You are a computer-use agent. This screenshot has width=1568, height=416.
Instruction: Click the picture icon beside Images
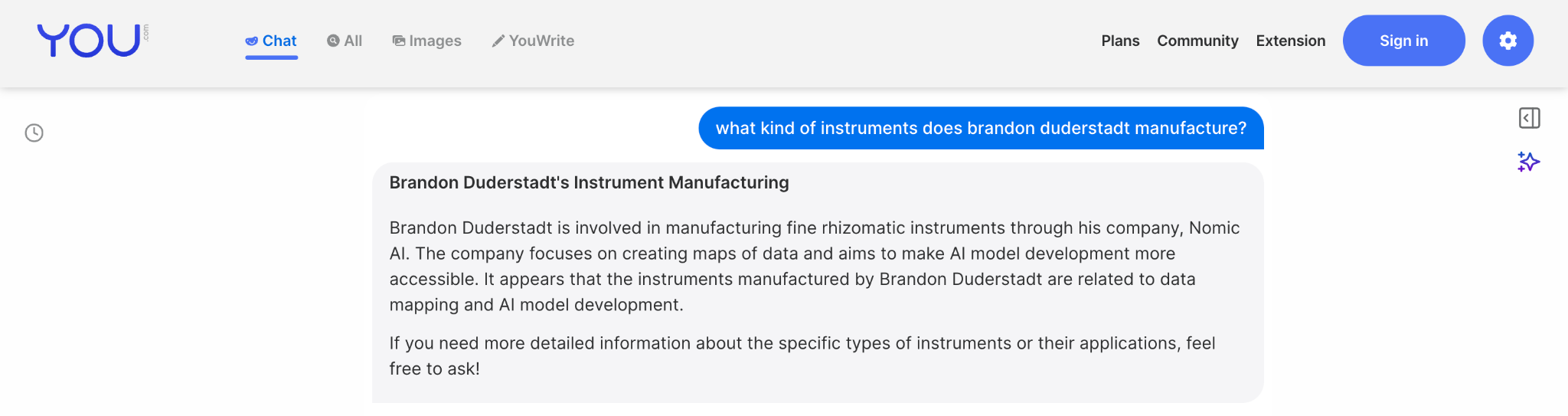pyautogui.click(x=399, y=41)
